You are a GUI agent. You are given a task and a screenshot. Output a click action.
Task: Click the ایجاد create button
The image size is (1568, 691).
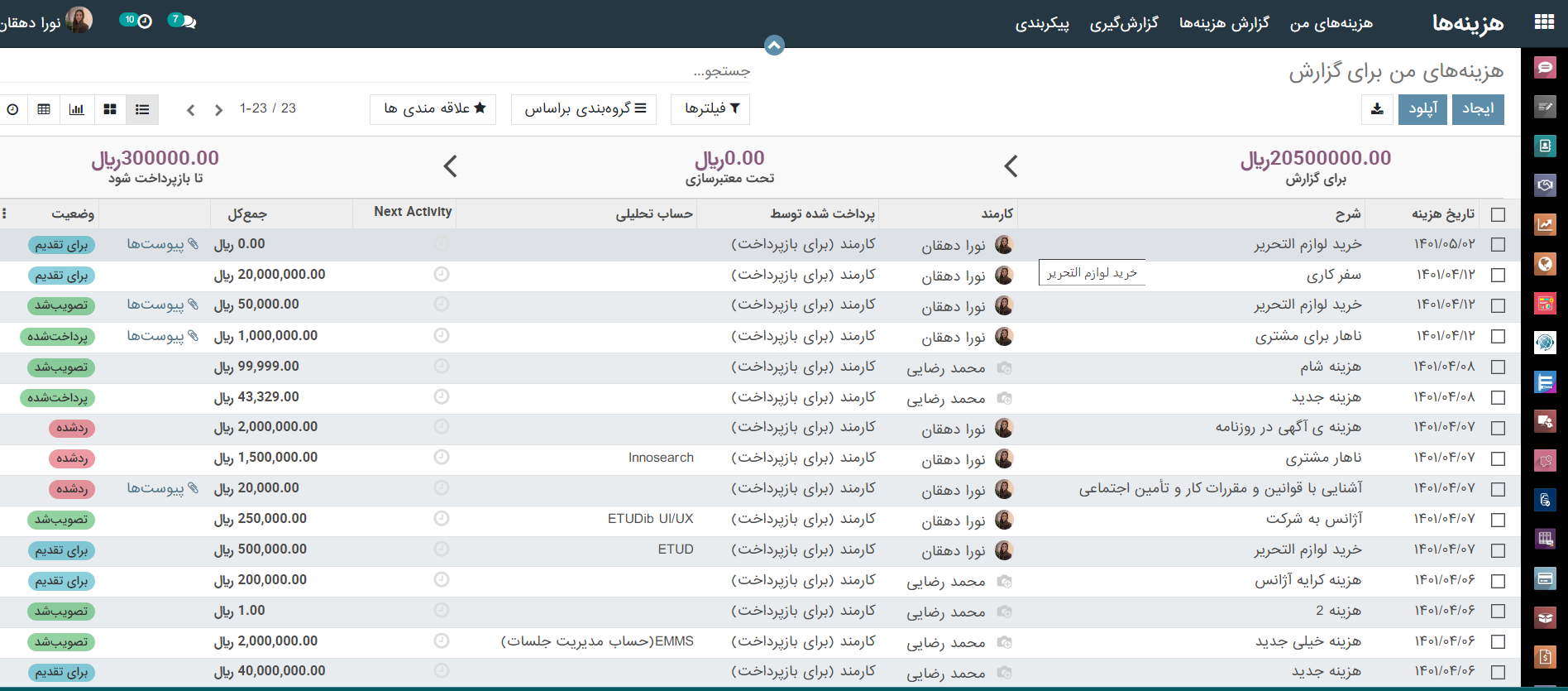tap(1478, 109)
